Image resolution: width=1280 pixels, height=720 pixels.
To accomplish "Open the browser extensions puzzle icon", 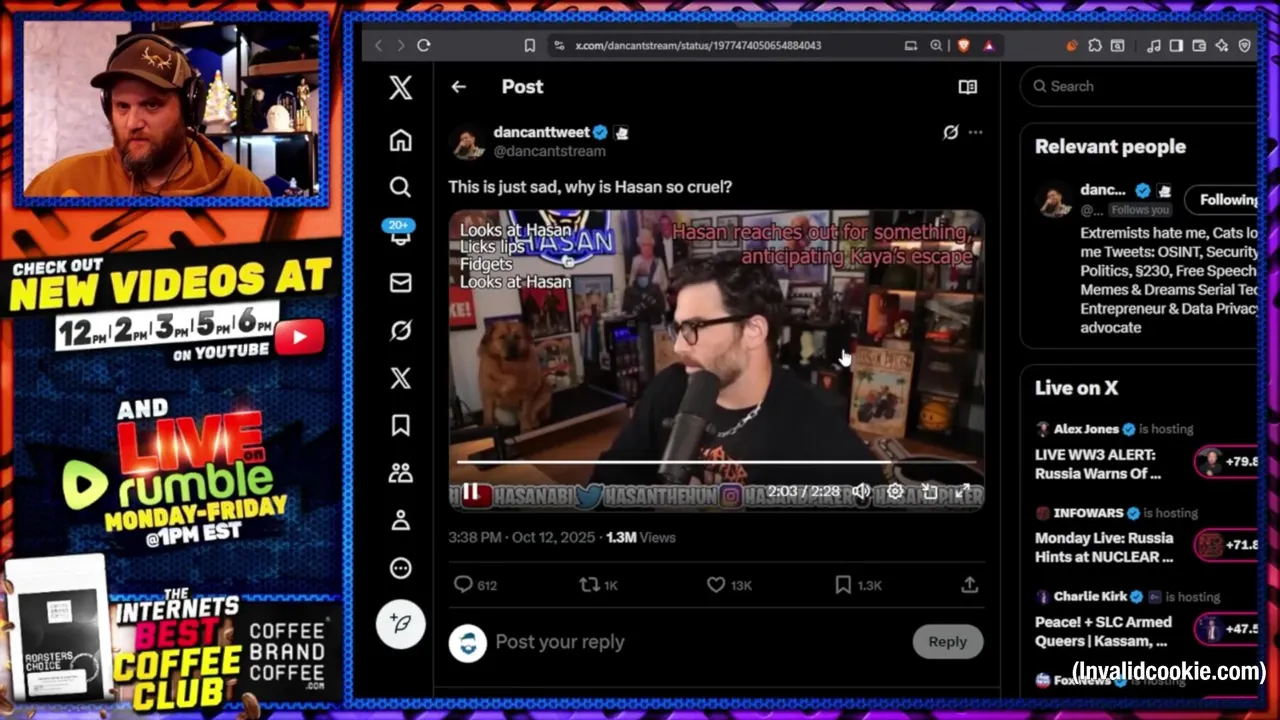I will click(1095, 45).
